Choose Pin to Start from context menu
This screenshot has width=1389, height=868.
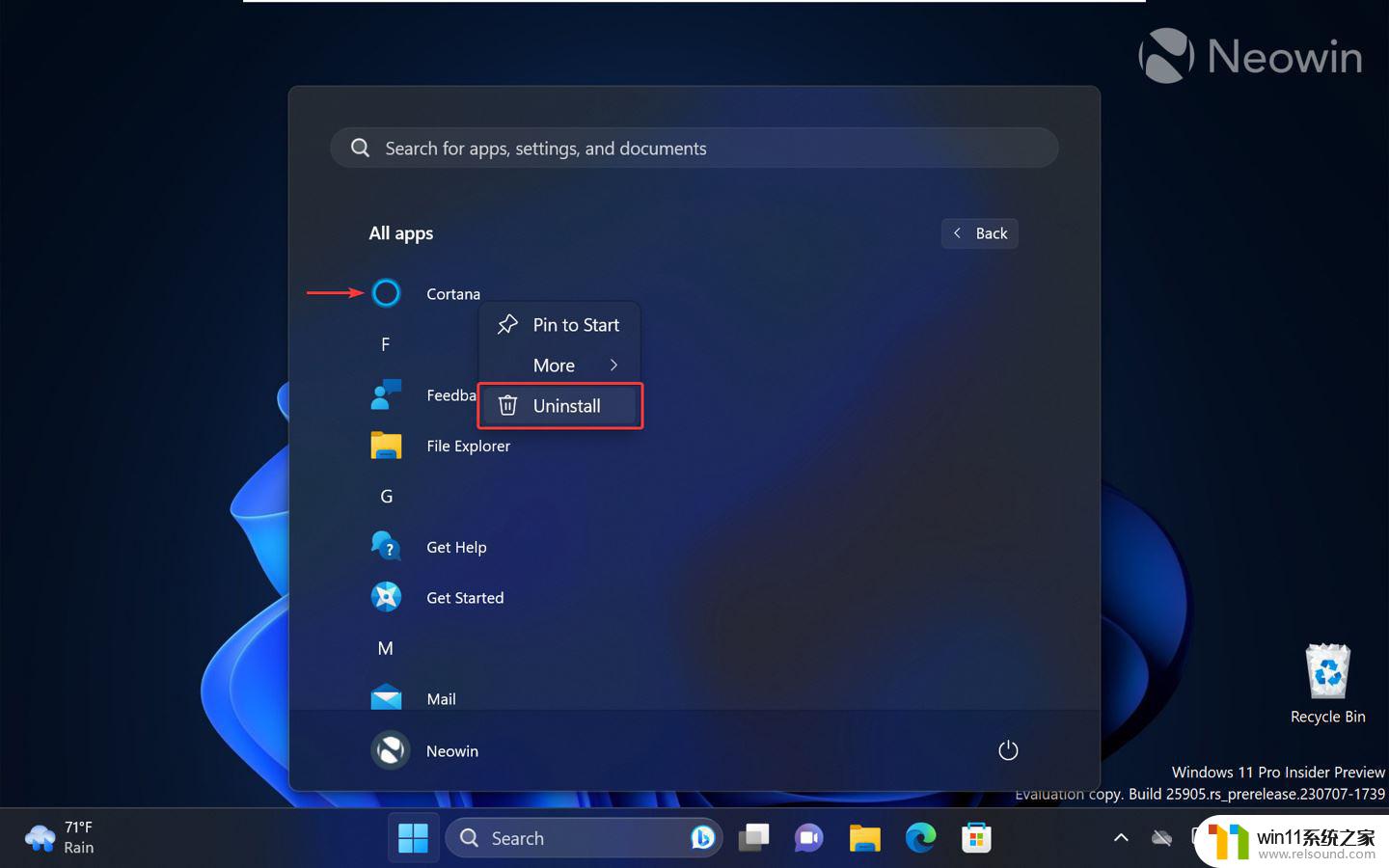(559, 325)
